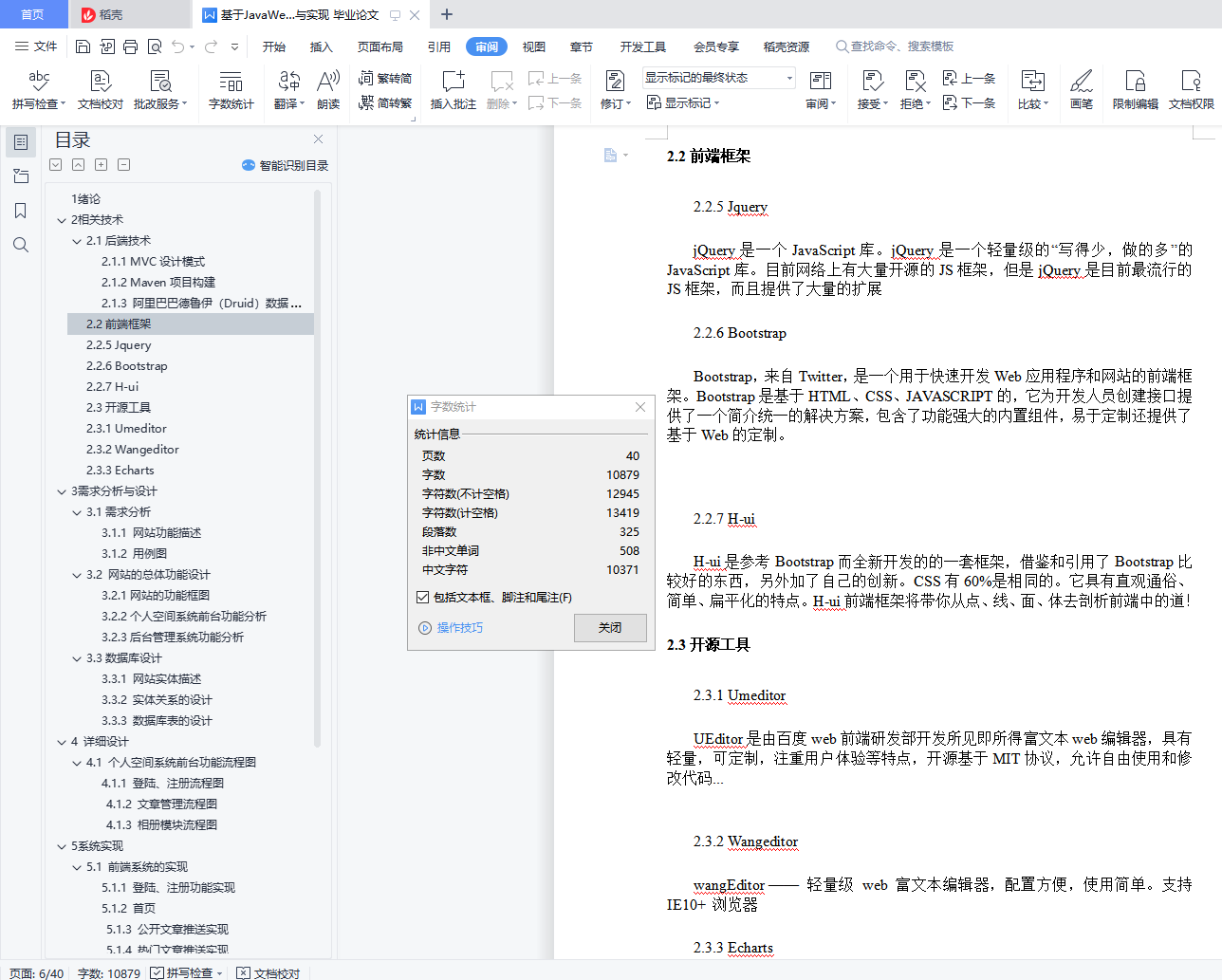Open the 文件 menu
The height and width of the screenshot is (980, 1222).
[x=36, y=46]
